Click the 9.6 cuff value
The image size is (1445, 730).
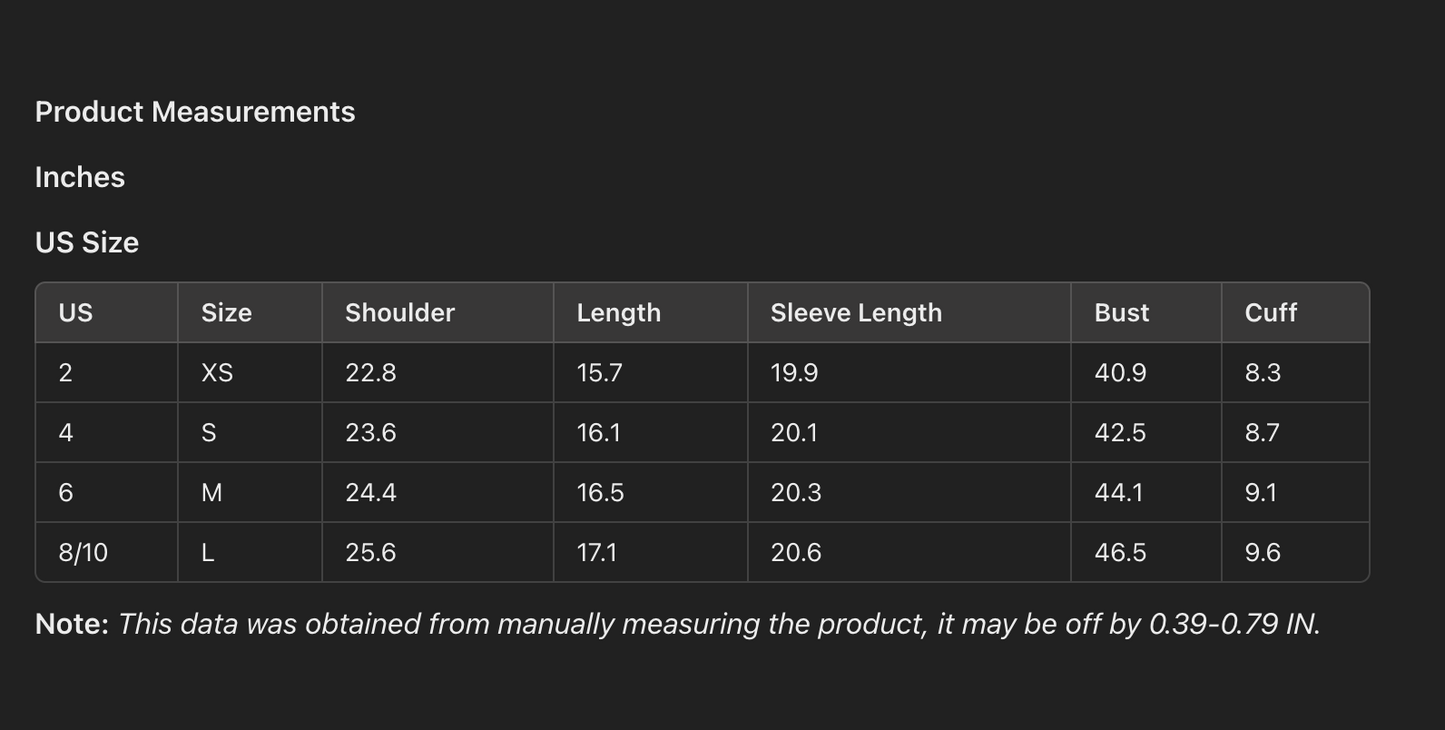pos(1262,553)
